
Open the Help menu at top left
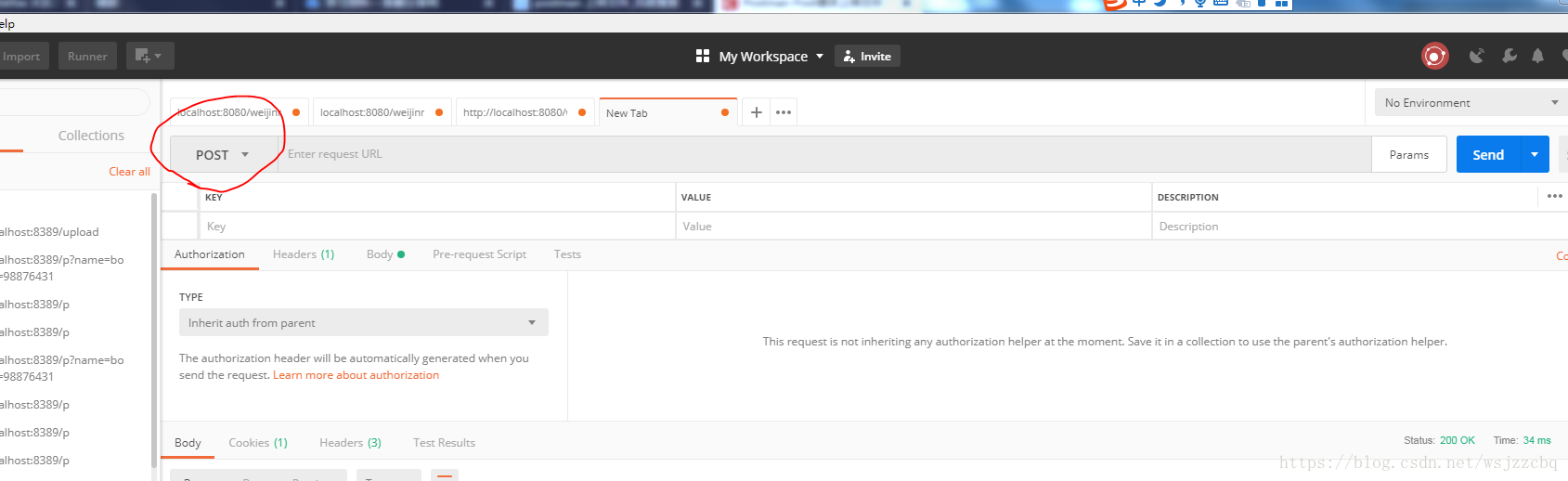(7, 23)
